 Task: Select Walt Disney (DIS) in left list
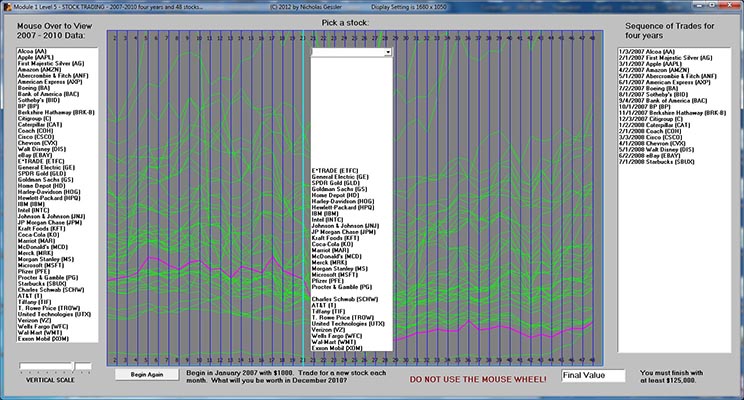pos(42,149)
